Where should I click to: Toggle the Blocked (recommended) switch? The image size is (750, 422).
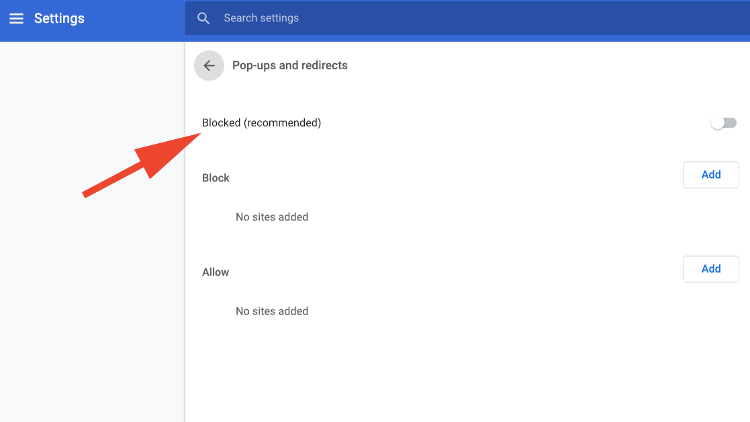pos(723,123)
